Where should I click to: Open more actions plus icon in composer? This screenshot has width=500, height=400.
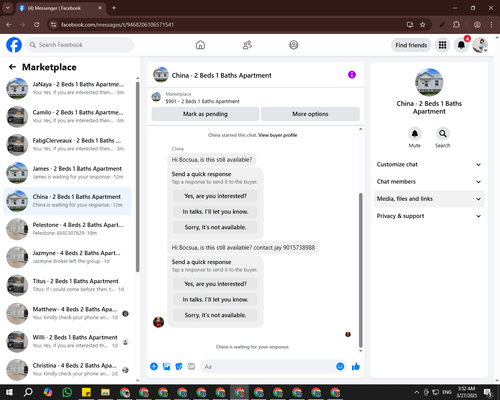click(154, 367)
